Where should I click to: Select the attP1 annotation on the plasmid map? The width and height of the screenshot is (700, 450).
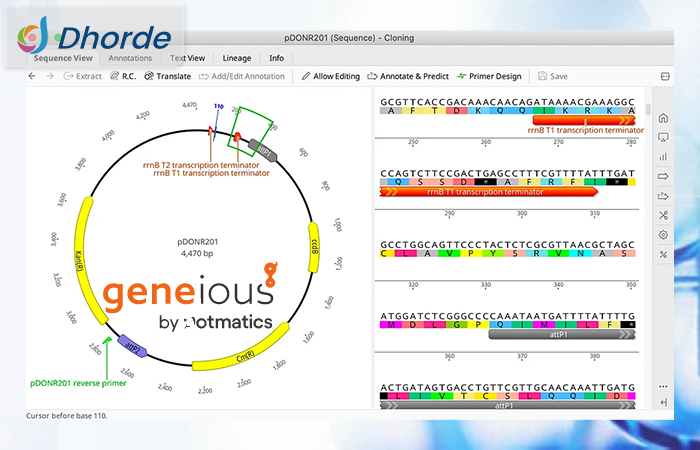click(263, 150)
